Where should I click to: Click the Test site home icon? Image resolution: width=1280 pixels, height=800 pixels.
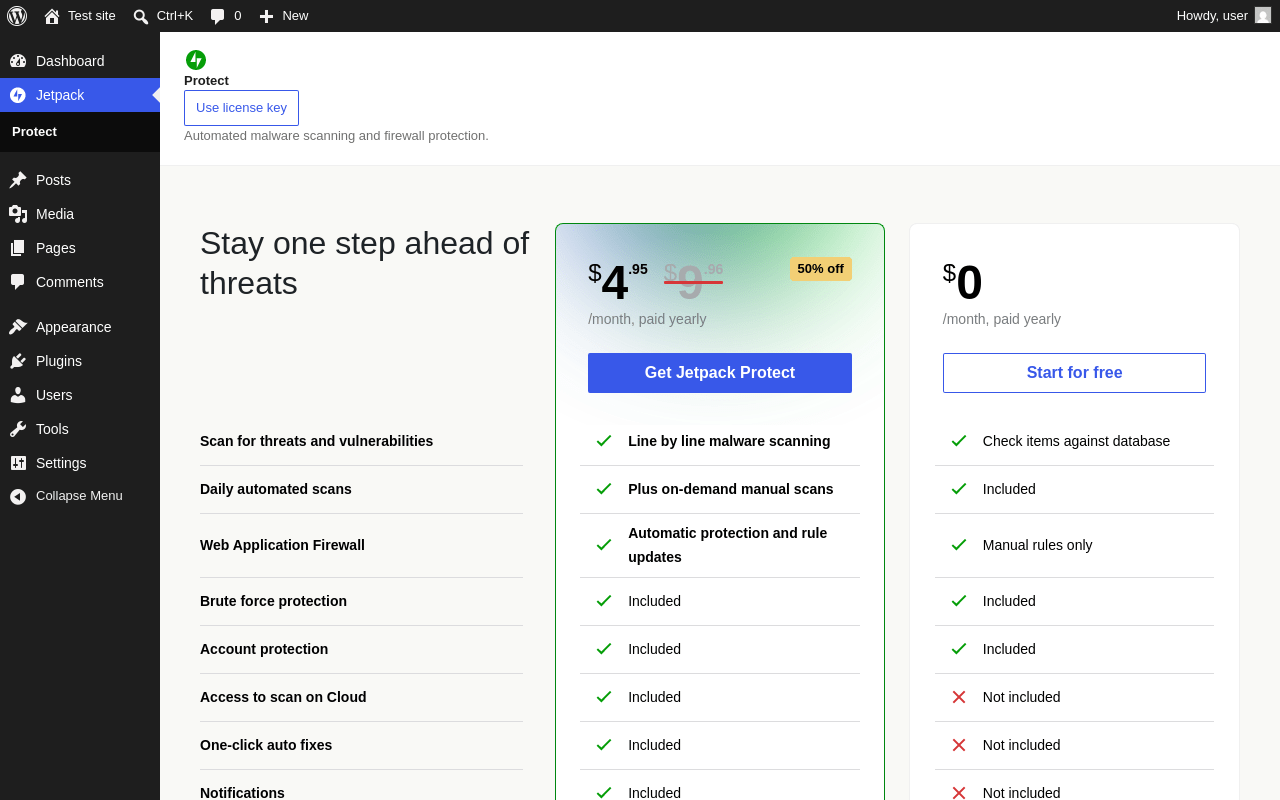pos(52,16)
